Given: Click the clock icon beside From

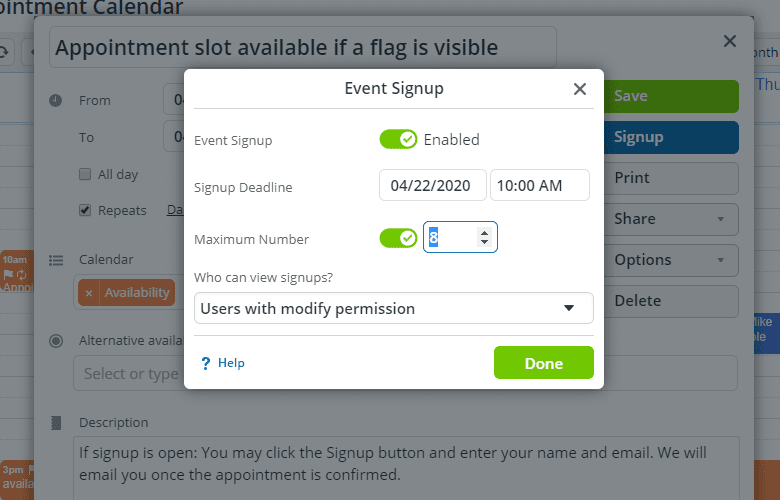Looking at the screenshot, I should point(56,100).
